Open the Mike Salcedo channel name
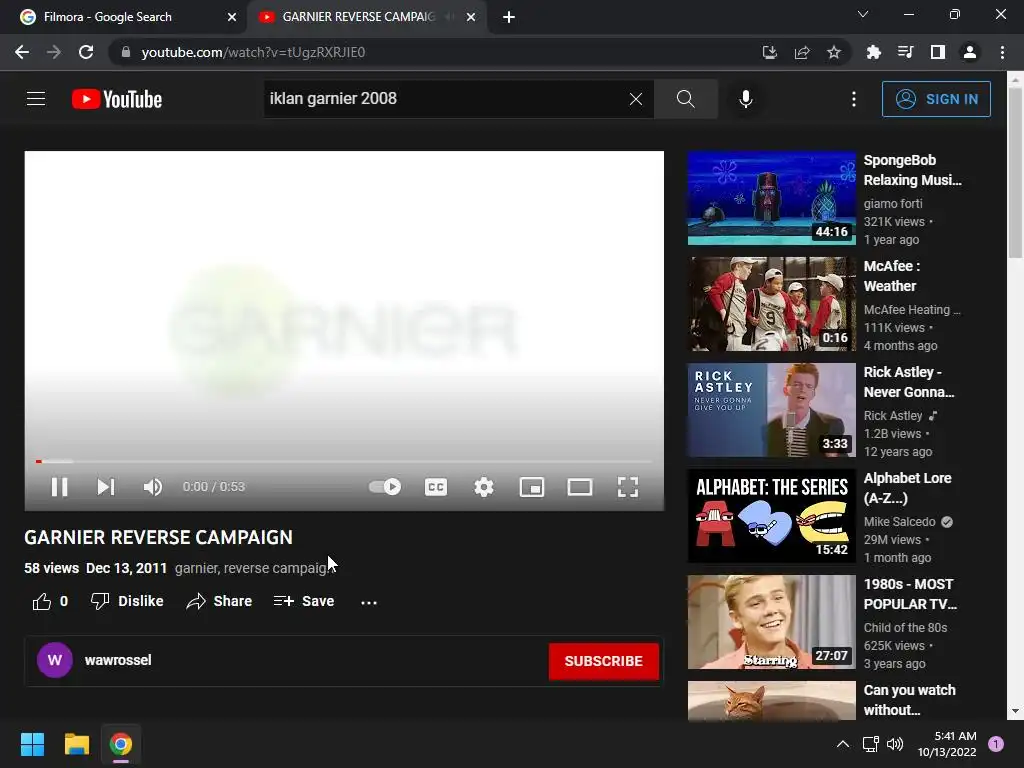The image size is (1024, 768). 899,522
